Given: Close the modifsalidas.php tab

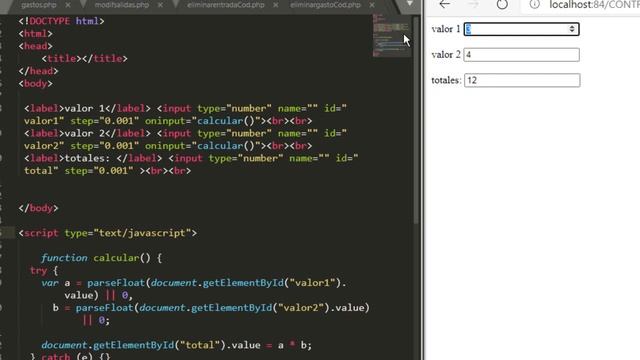Looking at the screenshot, I should pyautogui.click(x=160, y=5).
